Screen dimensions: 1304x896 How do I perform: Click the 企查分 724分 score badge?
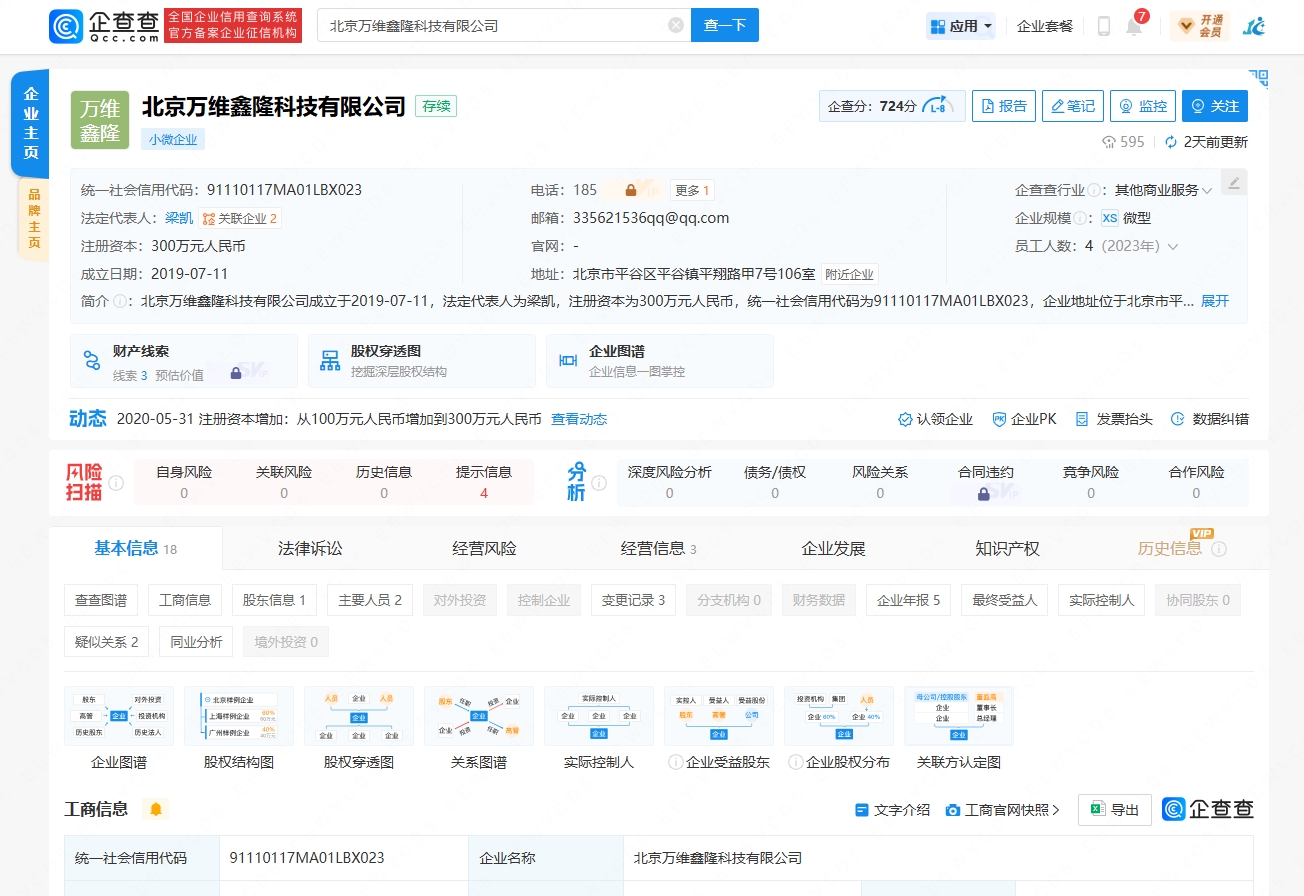pyautogui.click(x=892, y=106)
